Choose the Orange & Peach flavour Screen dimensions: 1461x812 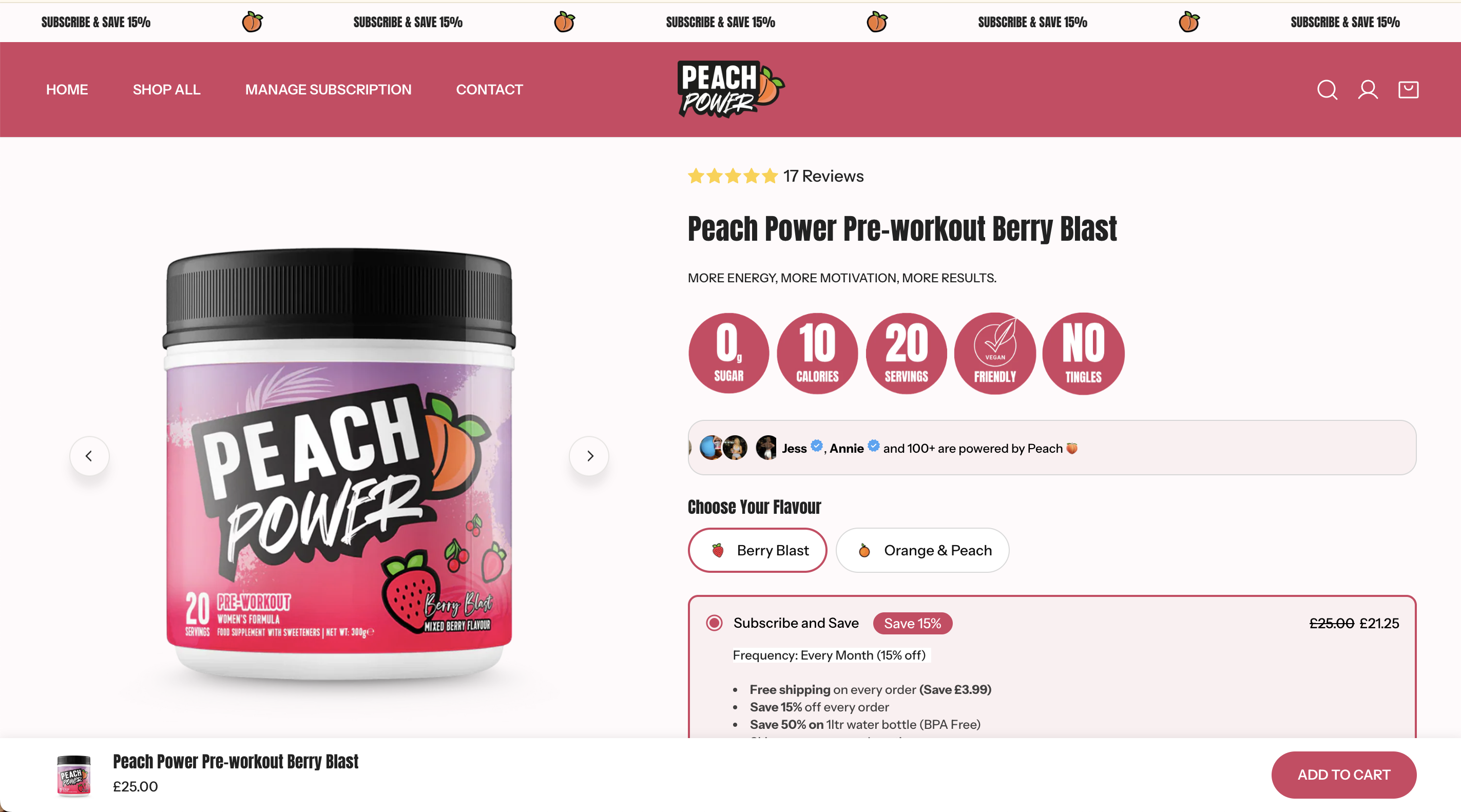tap(922, 550)
